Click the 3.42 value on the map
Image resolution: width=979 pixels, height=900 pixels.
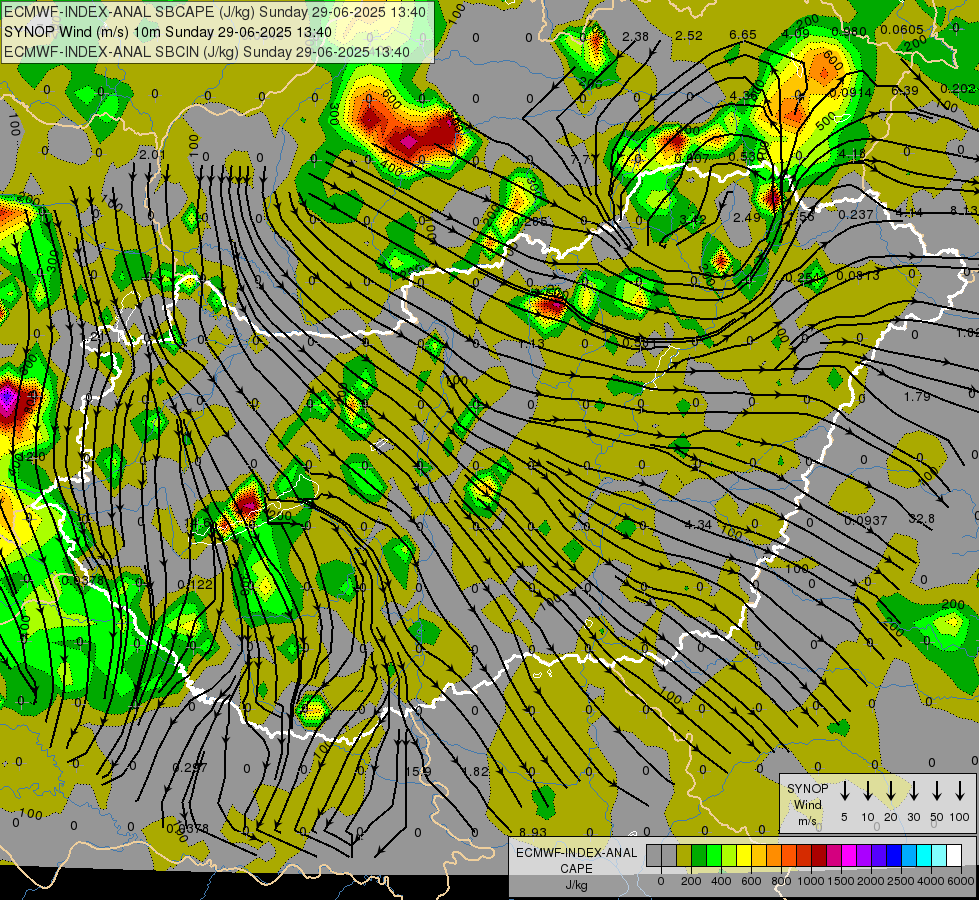click(692, 219)
